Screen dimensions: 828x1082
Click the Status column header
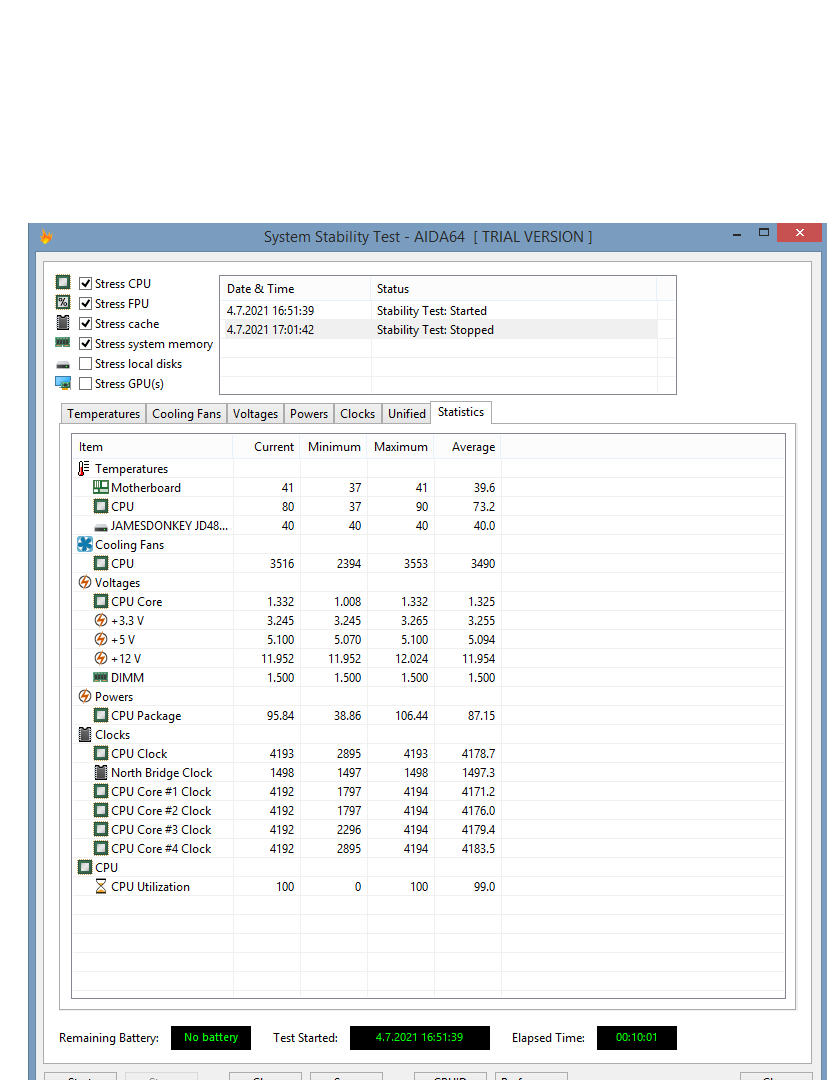[513, 288]
